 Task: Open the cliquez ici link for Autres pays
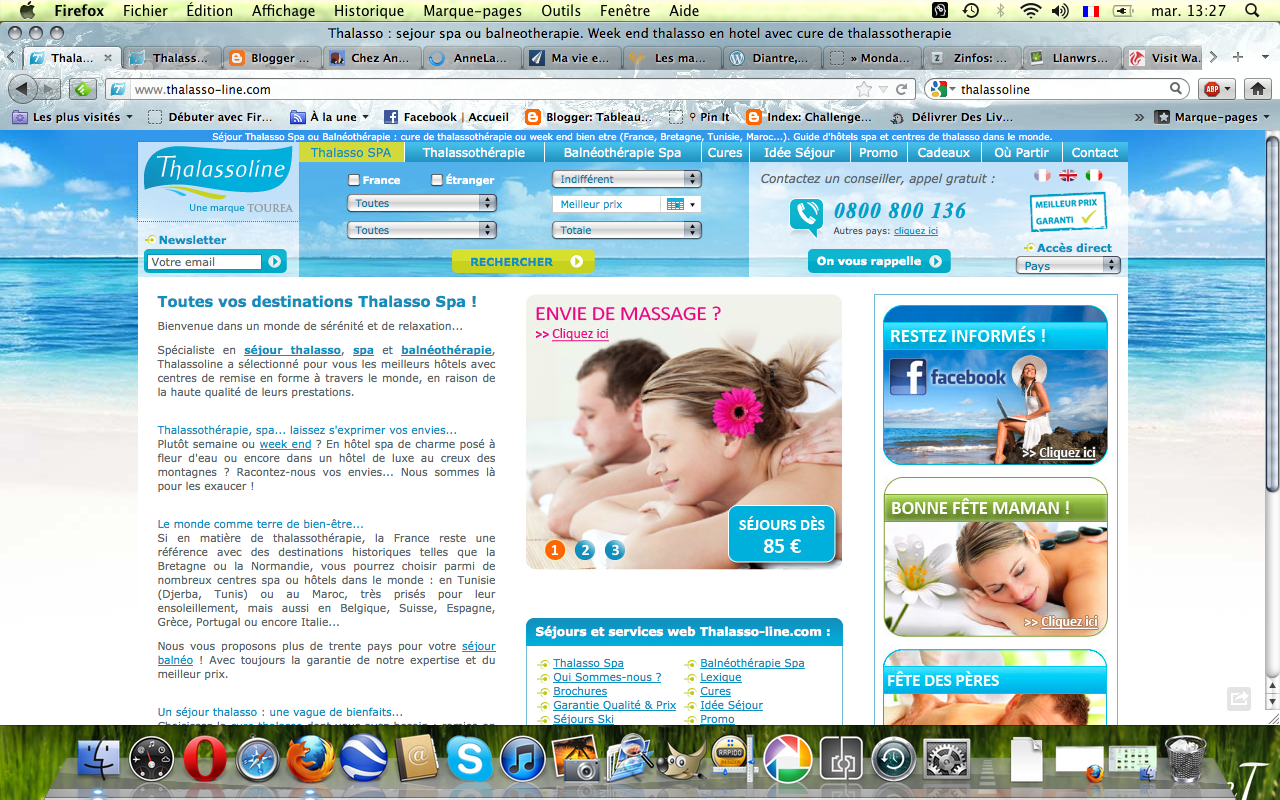[x=916, y=231]
